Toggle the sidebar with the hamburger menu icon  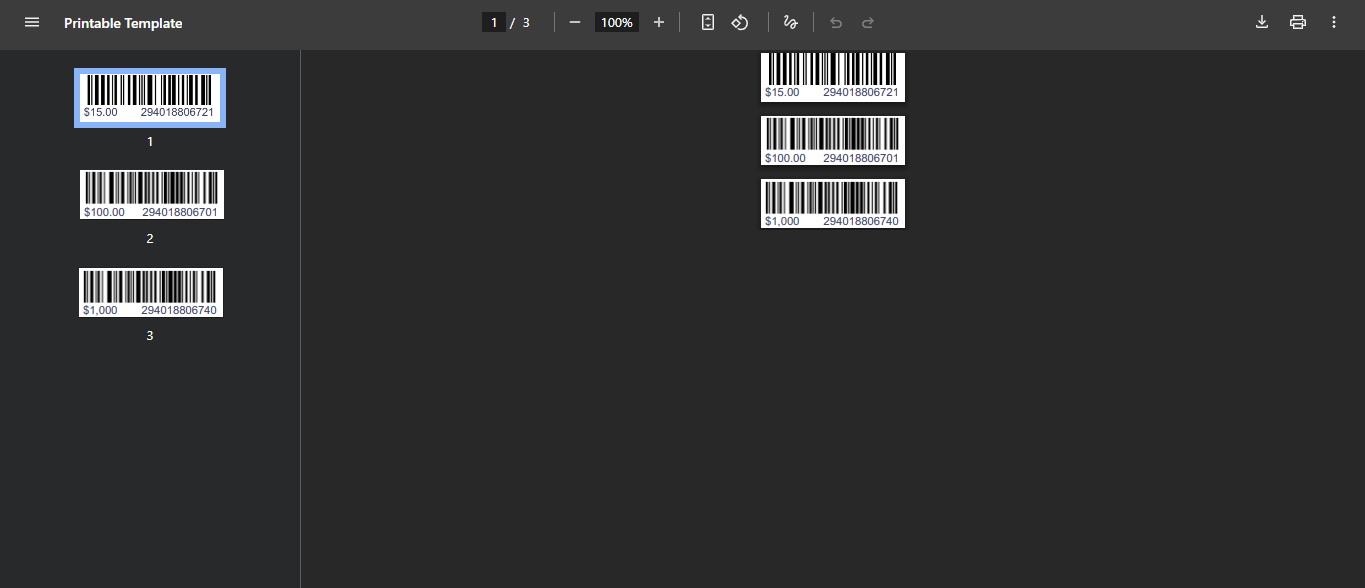click(32, 22)
